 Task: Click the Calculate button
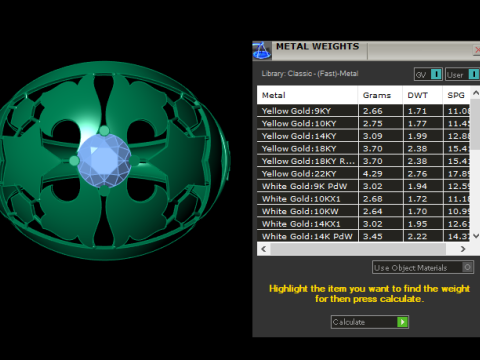pos(370,322)
